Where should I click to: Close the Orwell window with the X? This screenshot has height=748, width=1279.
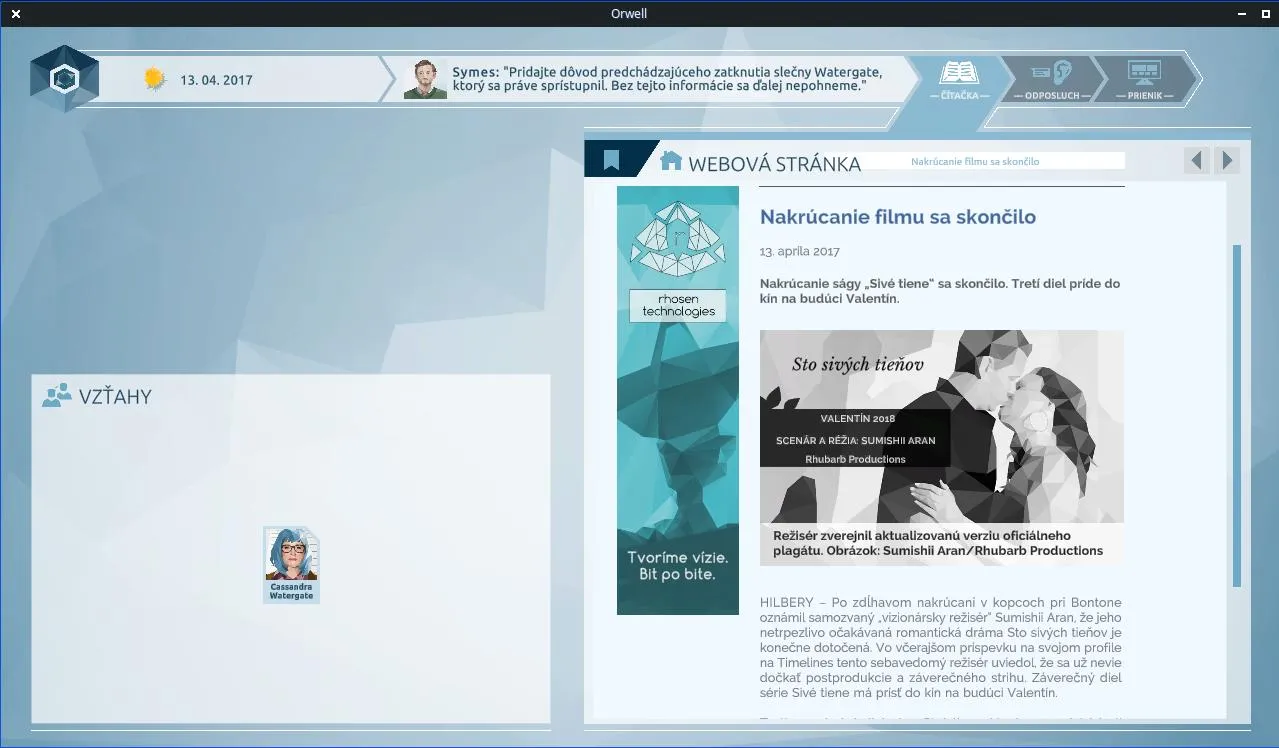[x=15, y=14]
